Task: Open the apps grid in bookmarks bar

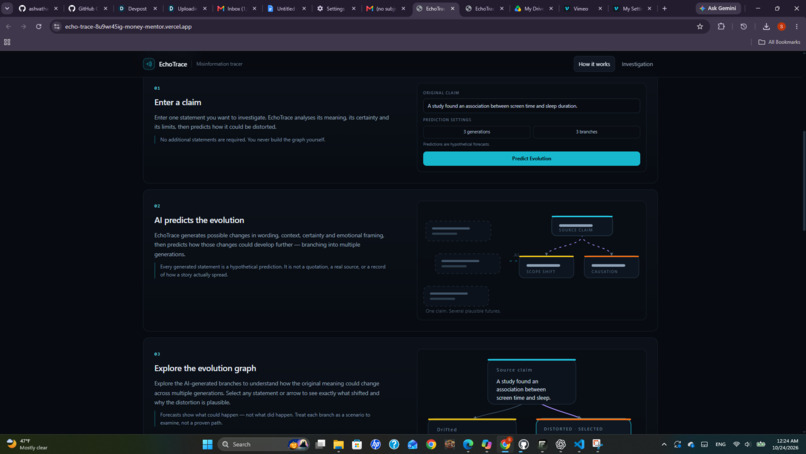Action: coord(7,42)
